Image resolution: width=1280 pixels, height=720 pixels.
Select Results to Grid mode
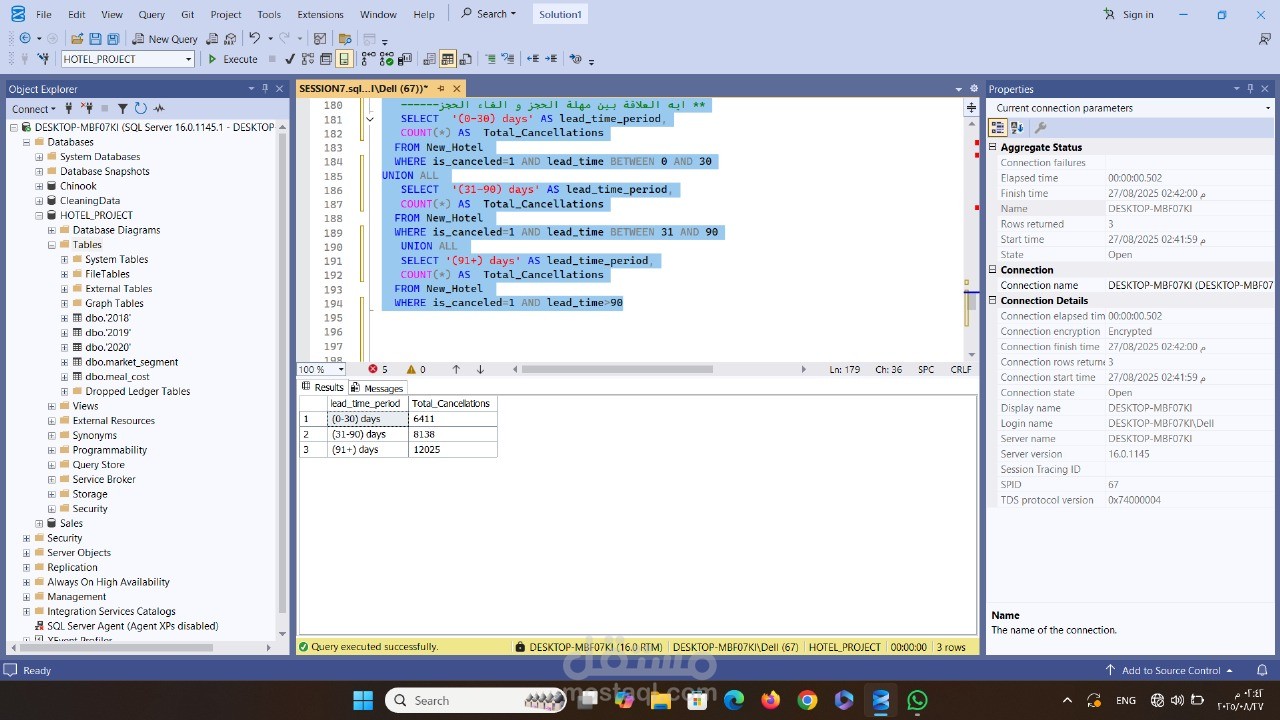point(447,59)
